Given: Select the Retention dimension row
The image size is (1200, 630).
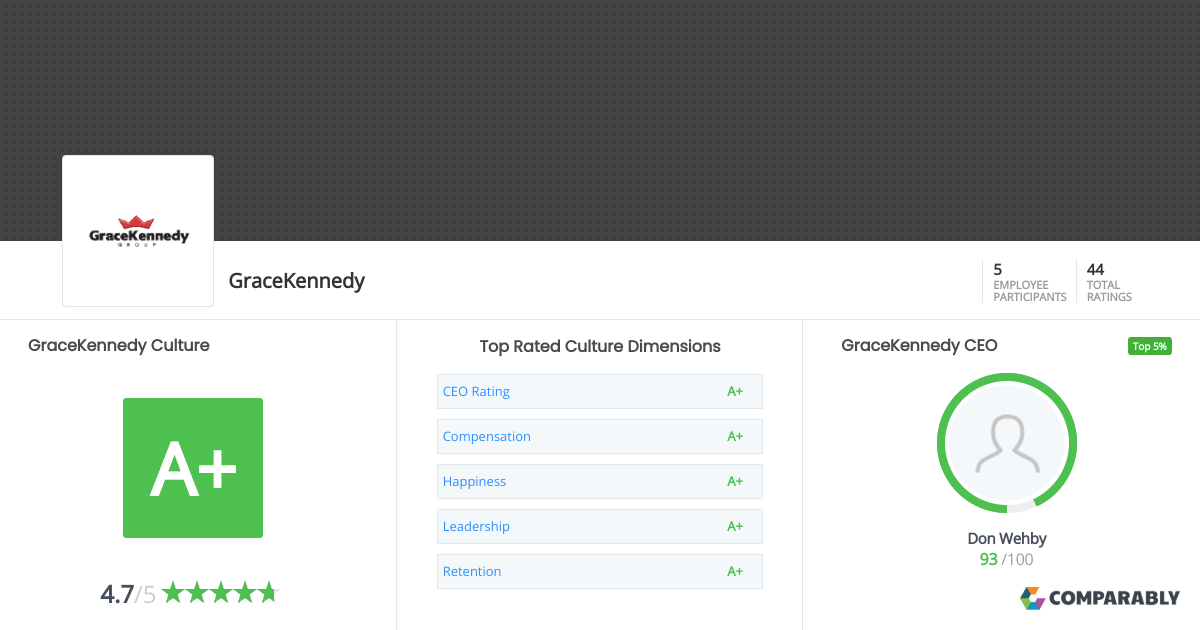Looking at the screenshot, I should [x=599, y=571].
